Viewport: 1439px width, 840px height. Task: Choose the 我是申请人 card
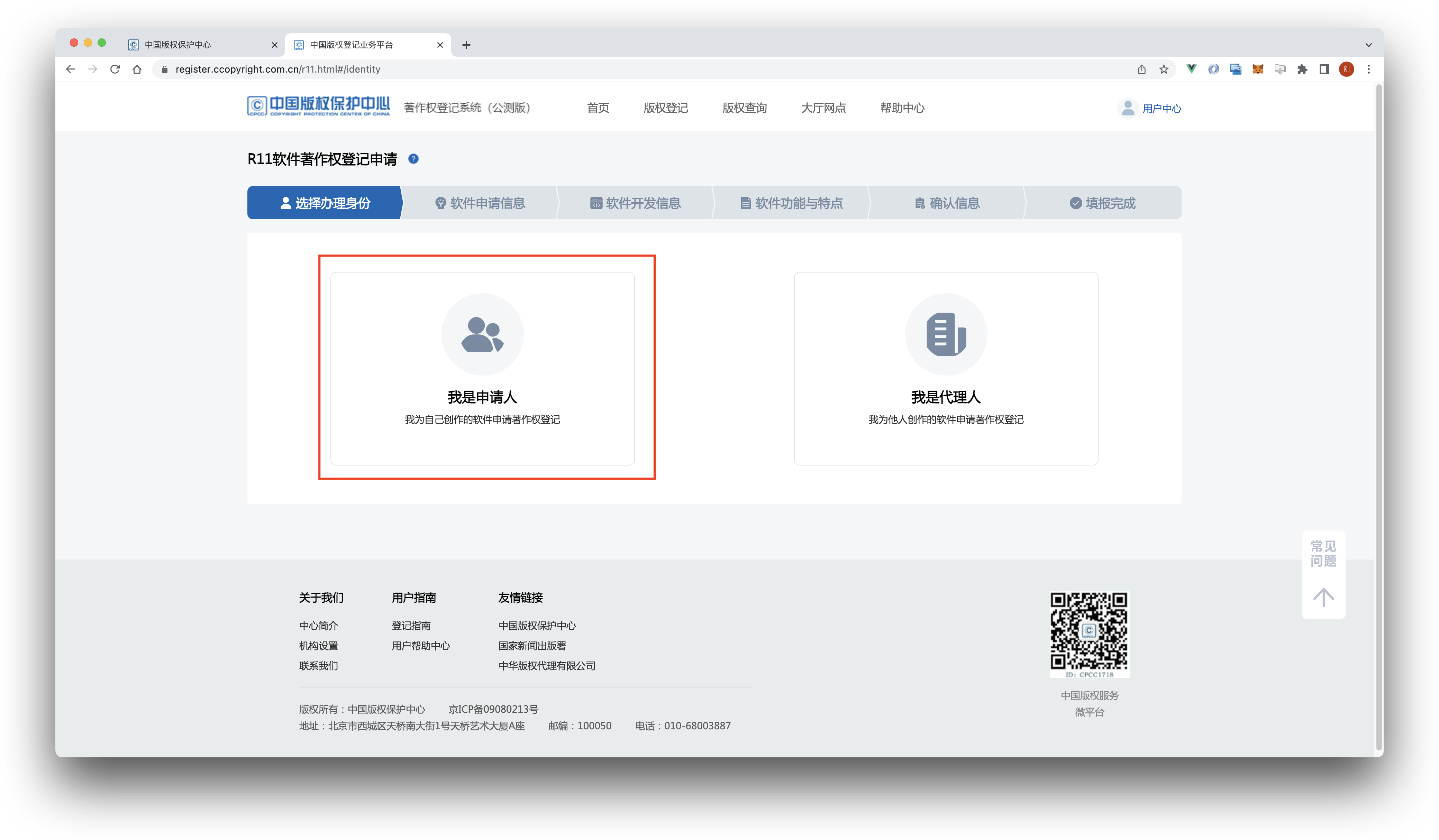pos(483,368)
